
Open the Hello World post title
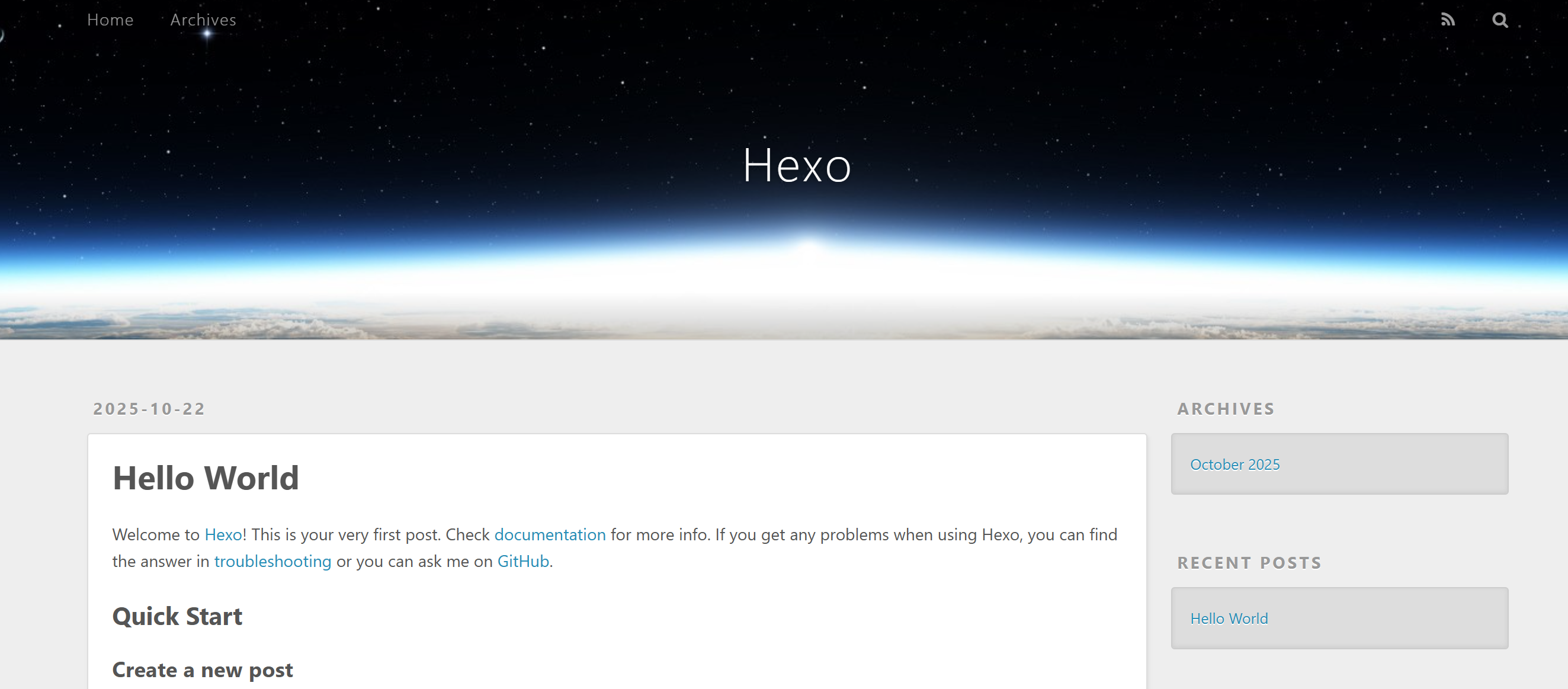coord(206,478)
